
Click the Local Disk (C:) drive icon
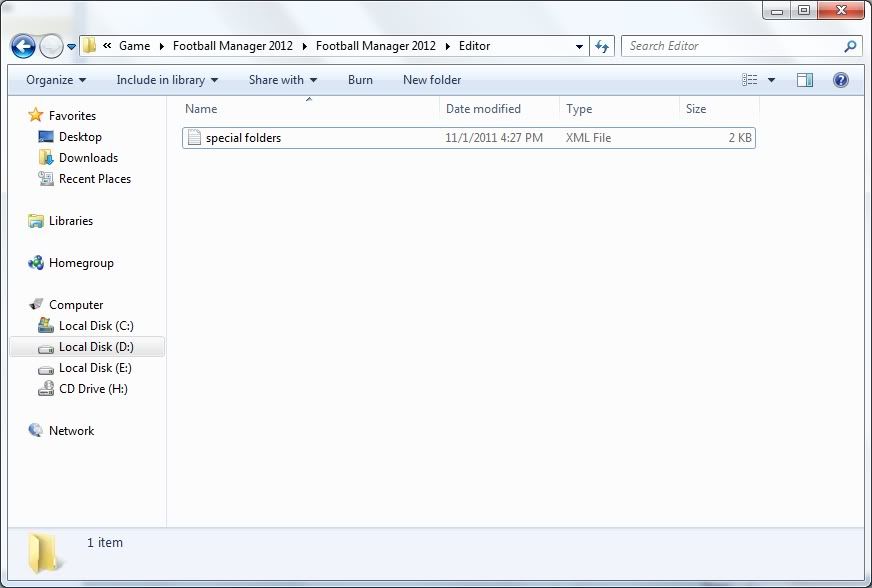pos(46,325)
